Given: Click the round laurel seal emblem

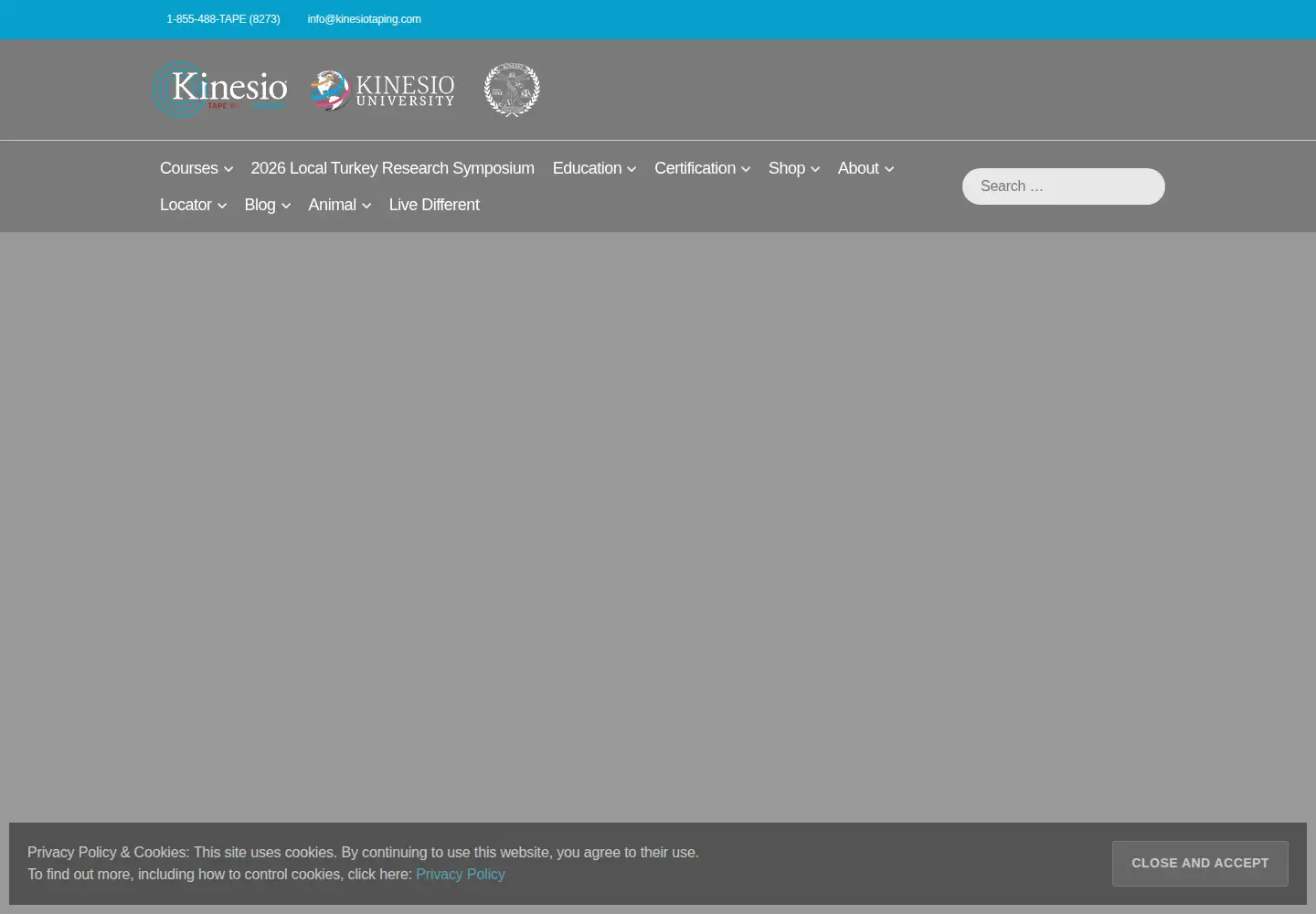Looking at the screenshot, I should pyautogui.click(x=512, y=90).
